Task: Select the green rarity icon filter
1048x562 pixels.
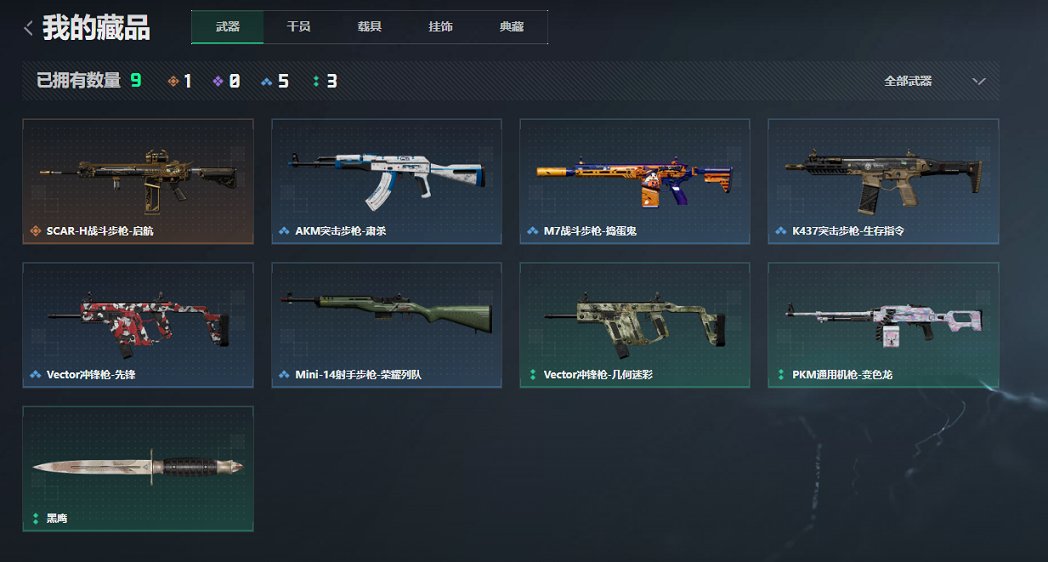Action: [315, 82]
